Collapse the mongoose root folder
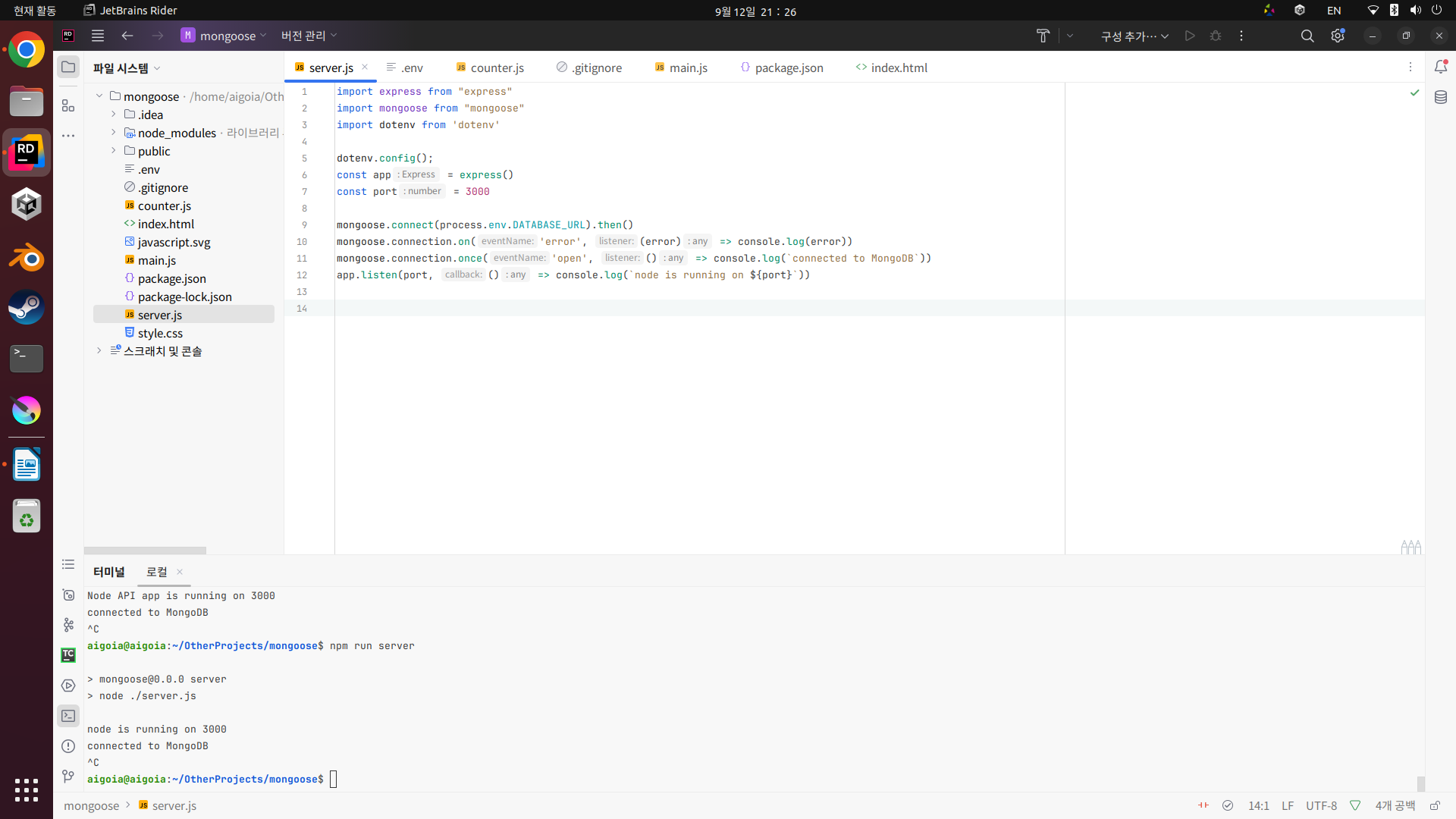The width and height of the screenshot is (1456, 819). [x=99, y=96]
